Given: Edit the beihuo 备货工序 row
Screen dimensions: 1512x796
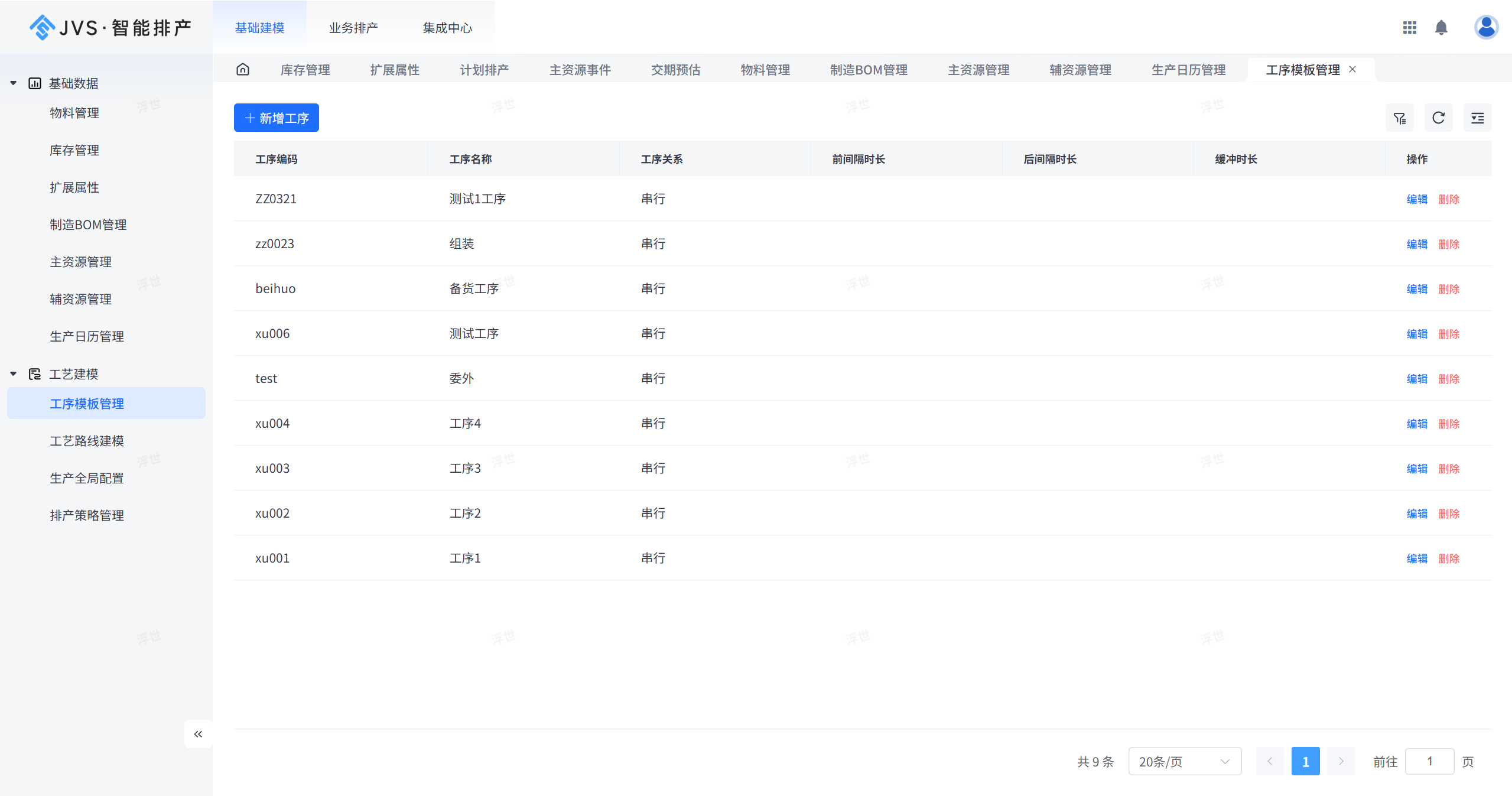Looking at the screenshot, I should pos(1416,289).
